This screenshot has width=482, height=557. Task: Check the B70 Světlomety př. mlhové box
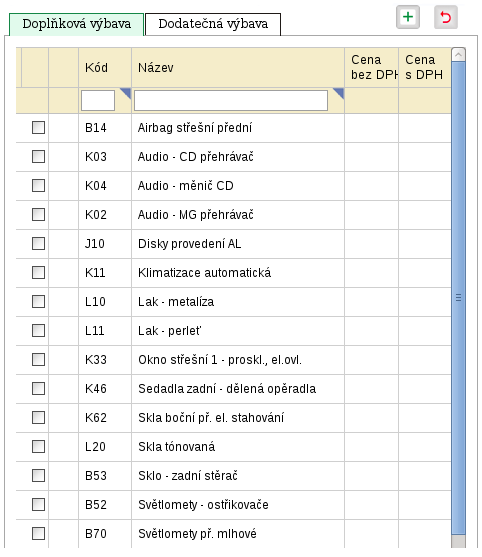[x=38, y=534]
